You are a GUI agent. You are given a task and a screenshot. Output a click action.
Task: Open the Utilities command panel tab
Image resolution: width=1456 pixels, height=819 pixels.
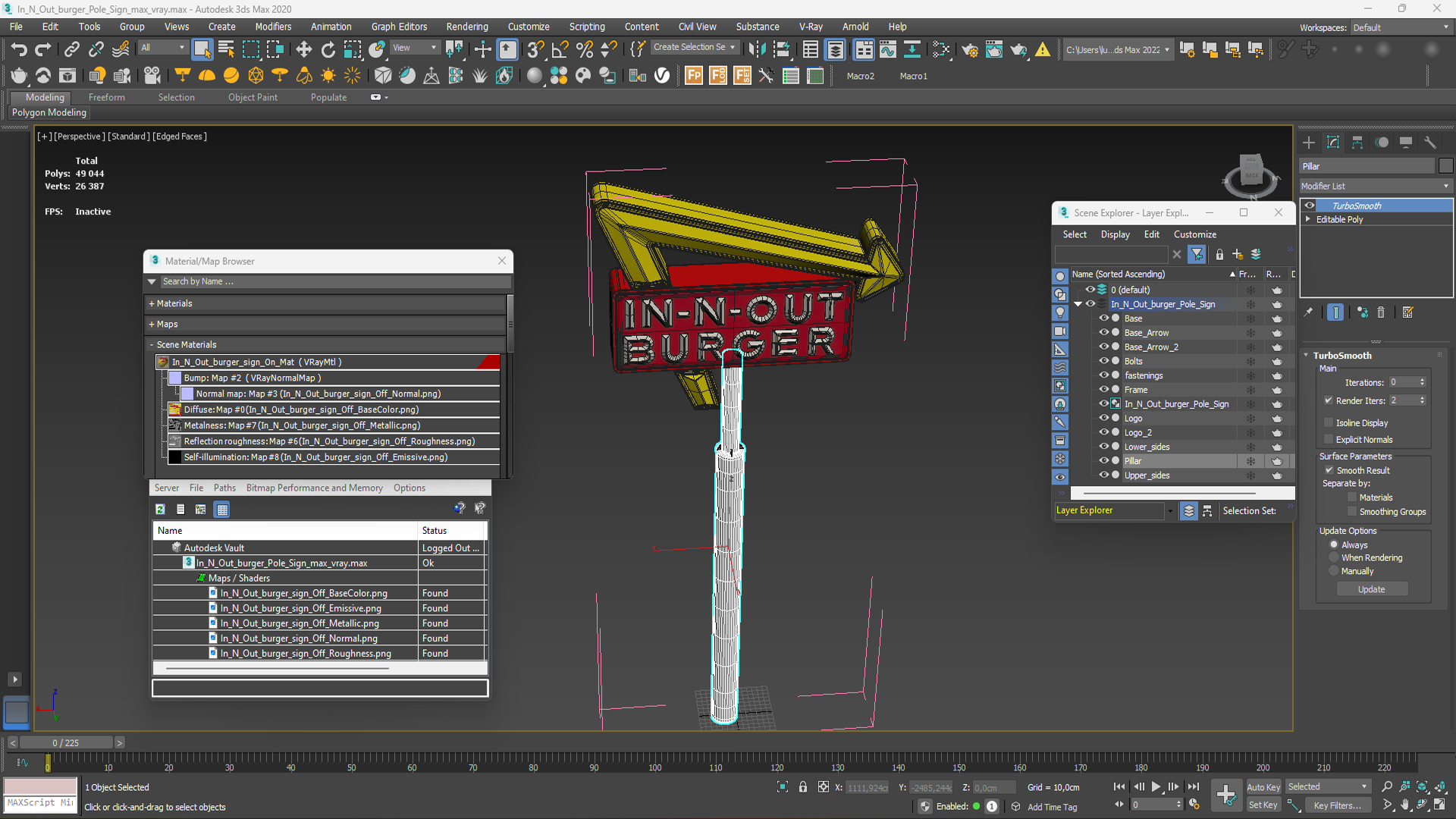[x=1430, y=143]
